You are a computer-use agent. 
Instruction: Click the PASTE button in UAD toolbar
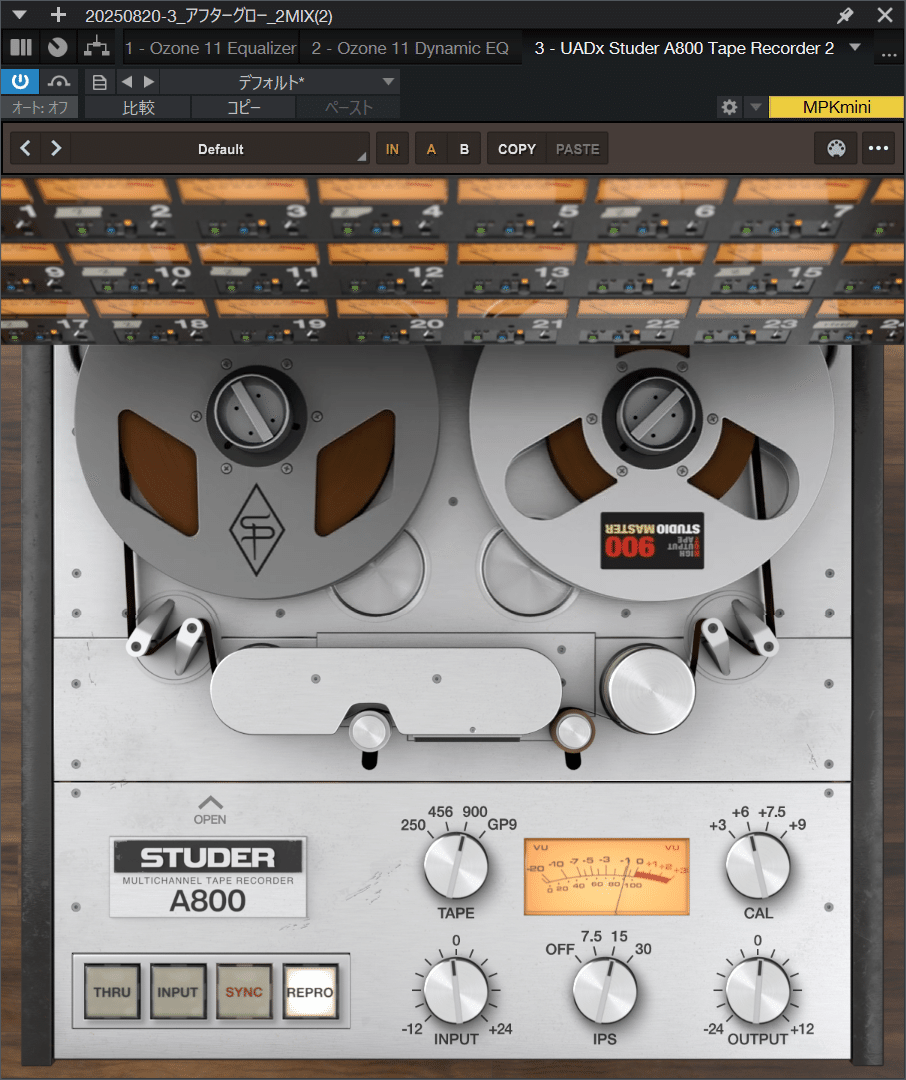coord(577,149)
